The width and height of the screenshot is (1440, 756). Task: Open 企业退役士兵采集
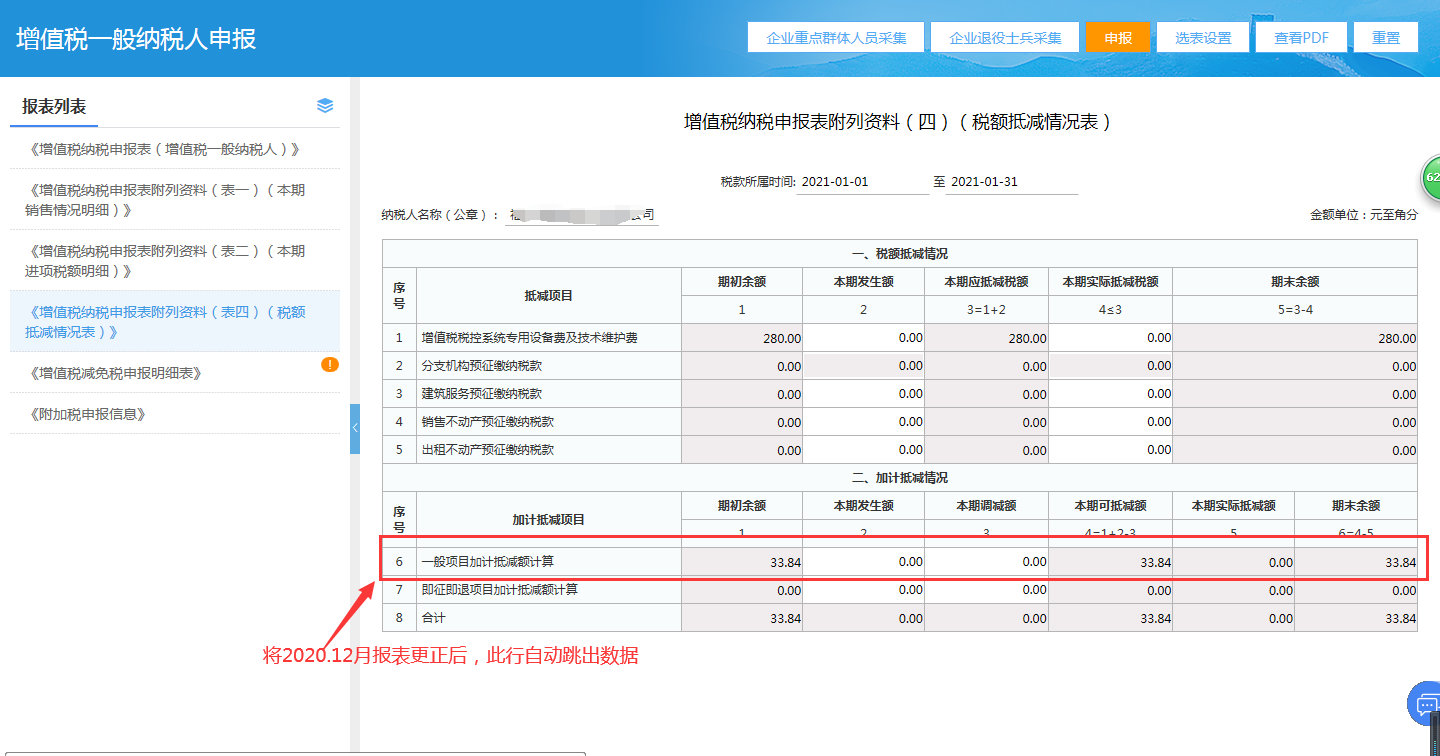pos(1005,37)
